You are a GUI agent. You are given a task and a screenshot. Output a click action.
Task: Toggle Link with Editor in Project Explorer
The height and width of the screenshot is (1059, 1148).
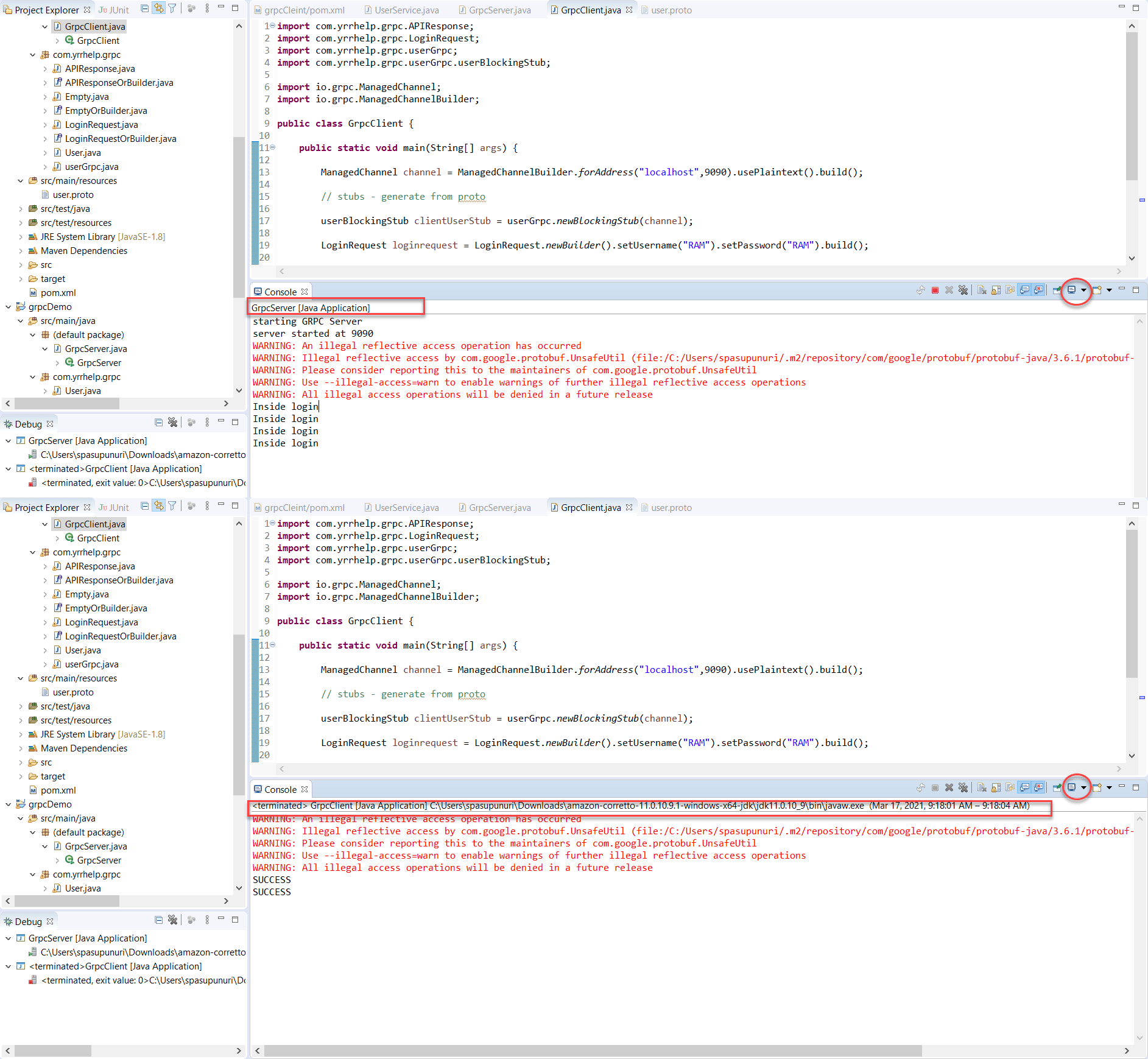point(158,9)
